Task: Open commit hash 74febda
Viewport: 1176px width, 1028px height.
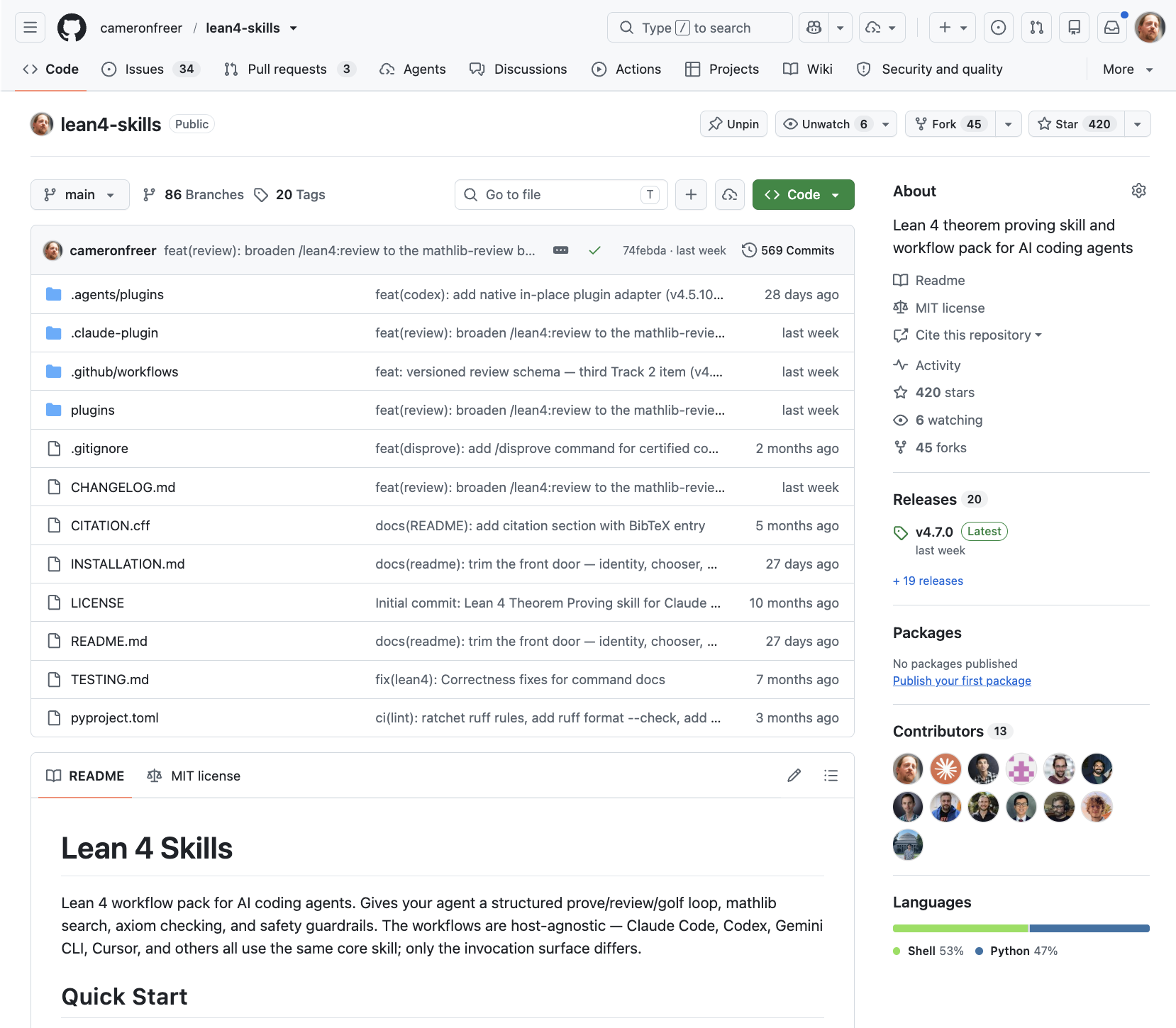Action: click(x=644, y=250)
